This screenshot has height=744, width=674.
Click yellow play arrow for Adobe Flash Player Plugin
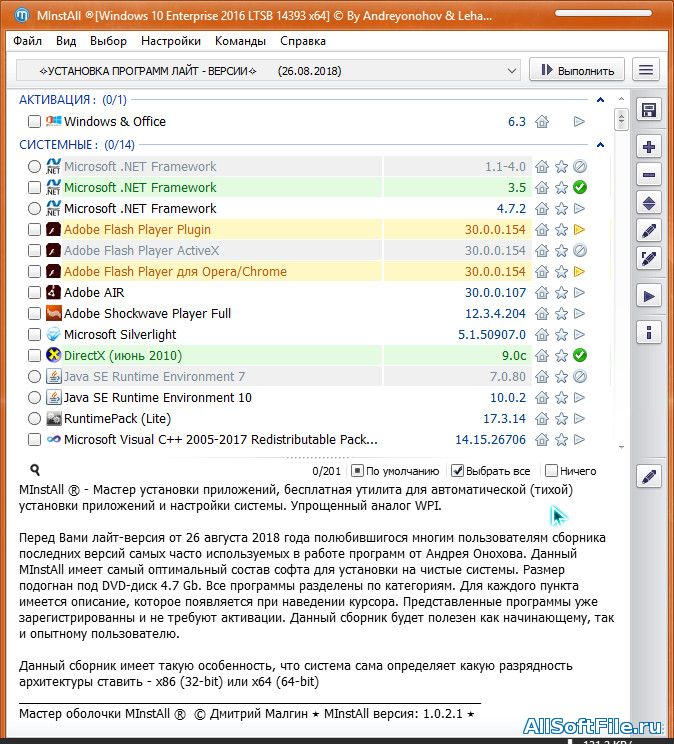click(579, 230)
